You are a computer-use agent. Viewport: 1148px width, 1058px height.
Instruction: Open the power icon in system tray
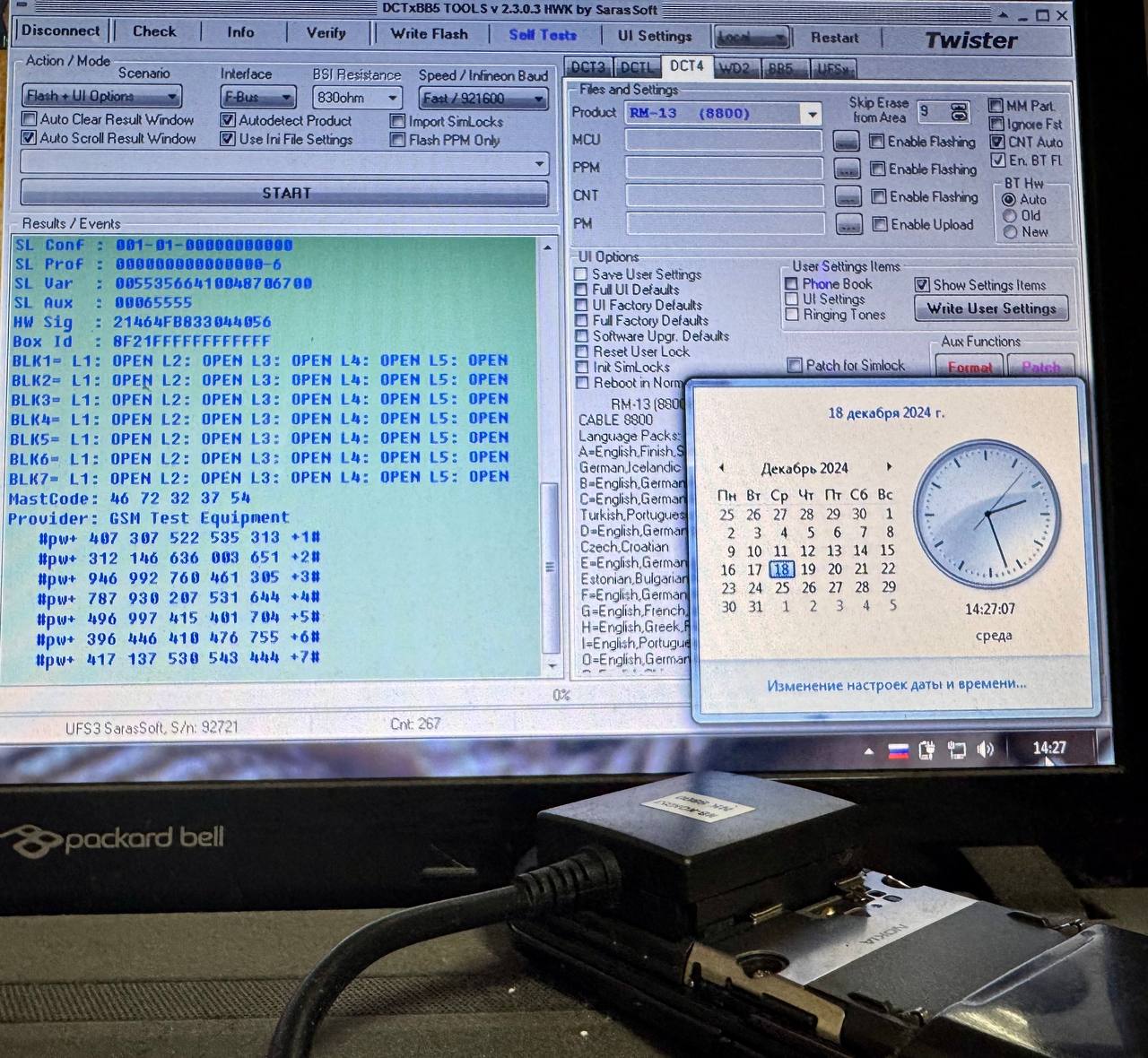(927, 750)
